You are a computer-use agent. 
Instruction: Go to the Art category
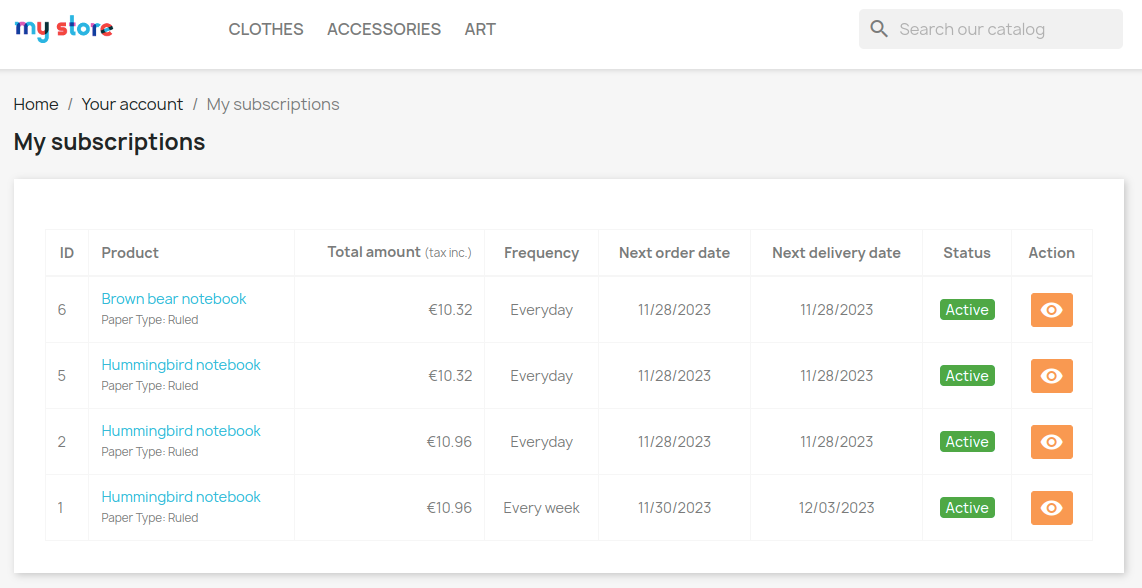(x=480, y=29)
